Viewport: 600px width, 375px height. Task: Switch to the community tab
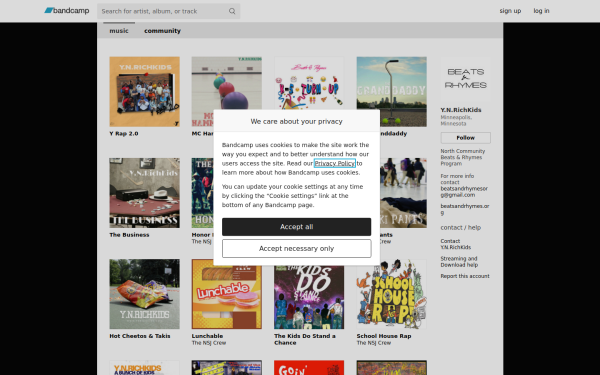click(162, 31)
